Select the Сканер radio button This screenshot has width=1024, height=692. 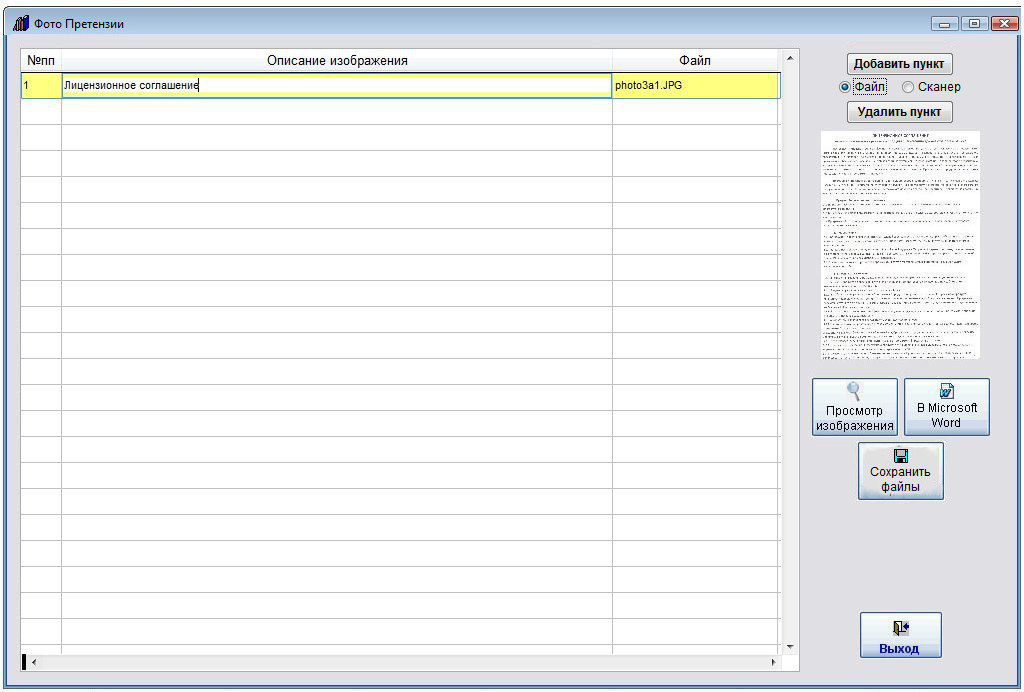click(x=908, y=87)
